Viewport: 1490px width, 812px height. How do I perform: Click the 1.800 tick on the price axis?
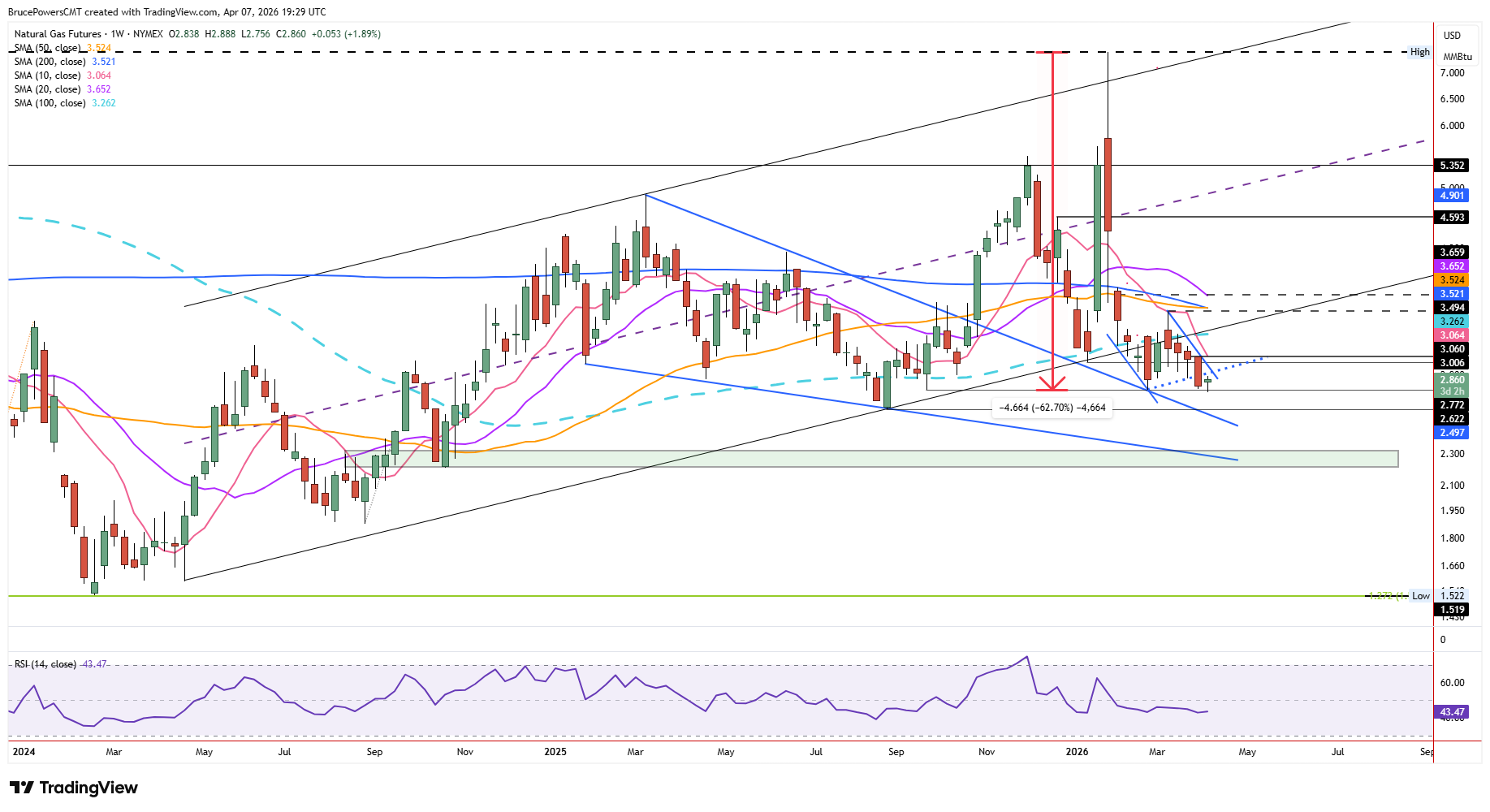tap(1452, 538)
